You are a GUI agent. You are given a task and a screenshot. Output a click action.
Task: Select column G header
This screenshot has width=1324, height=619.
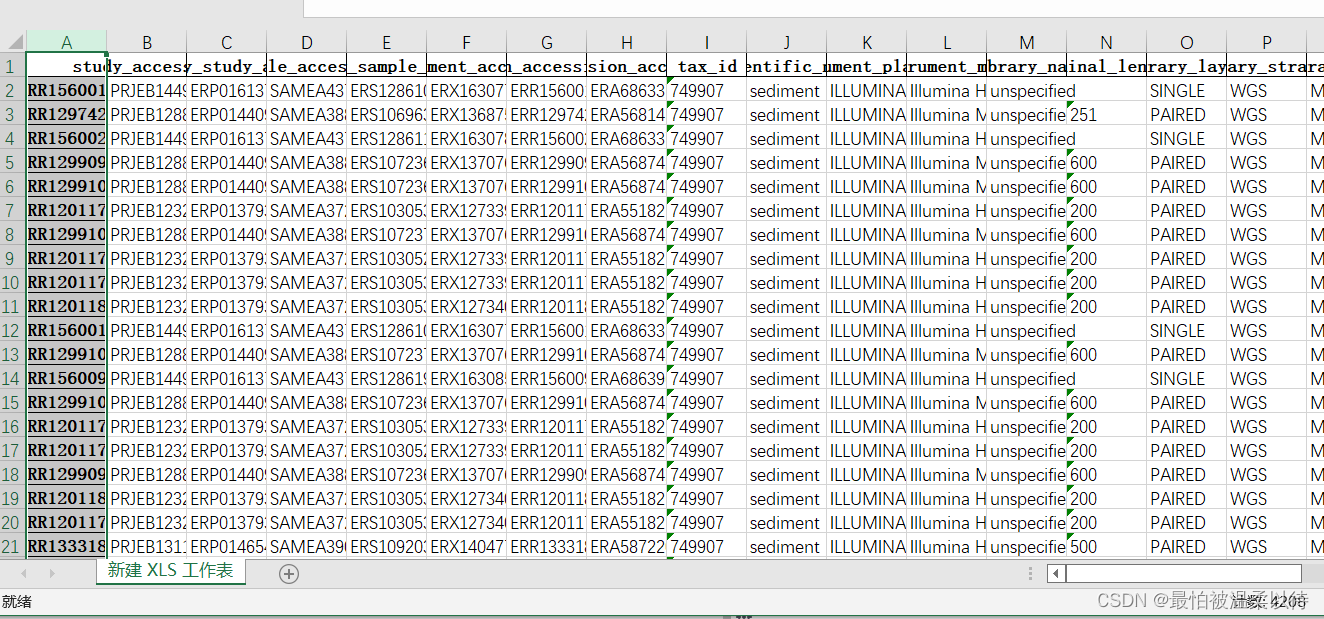point(547,42)
